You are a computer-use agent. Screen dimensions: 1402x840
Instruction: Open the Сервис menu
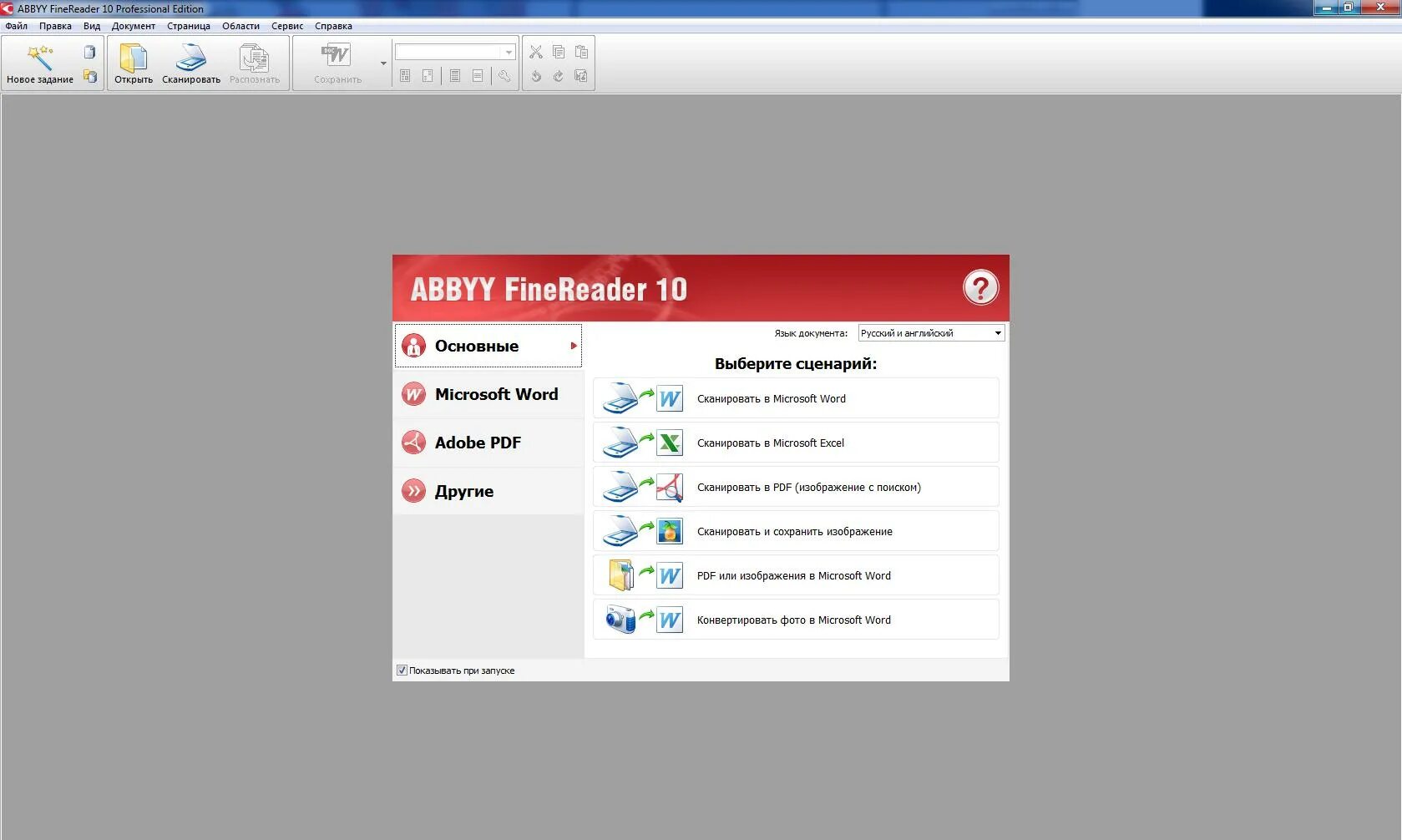287,26
